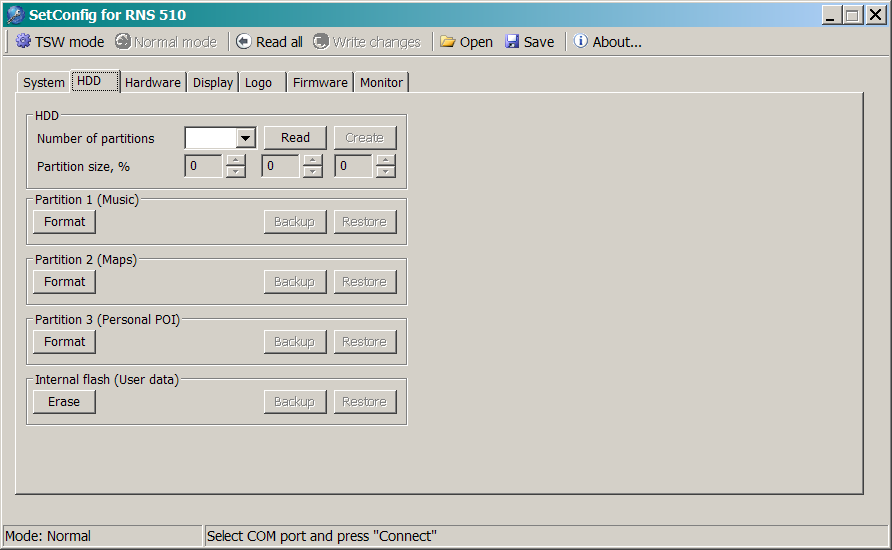Viewport: 892px width, 550px height.
Task: Click the "Mode: Normal" status bar text
Action: (x=48, y=536)
